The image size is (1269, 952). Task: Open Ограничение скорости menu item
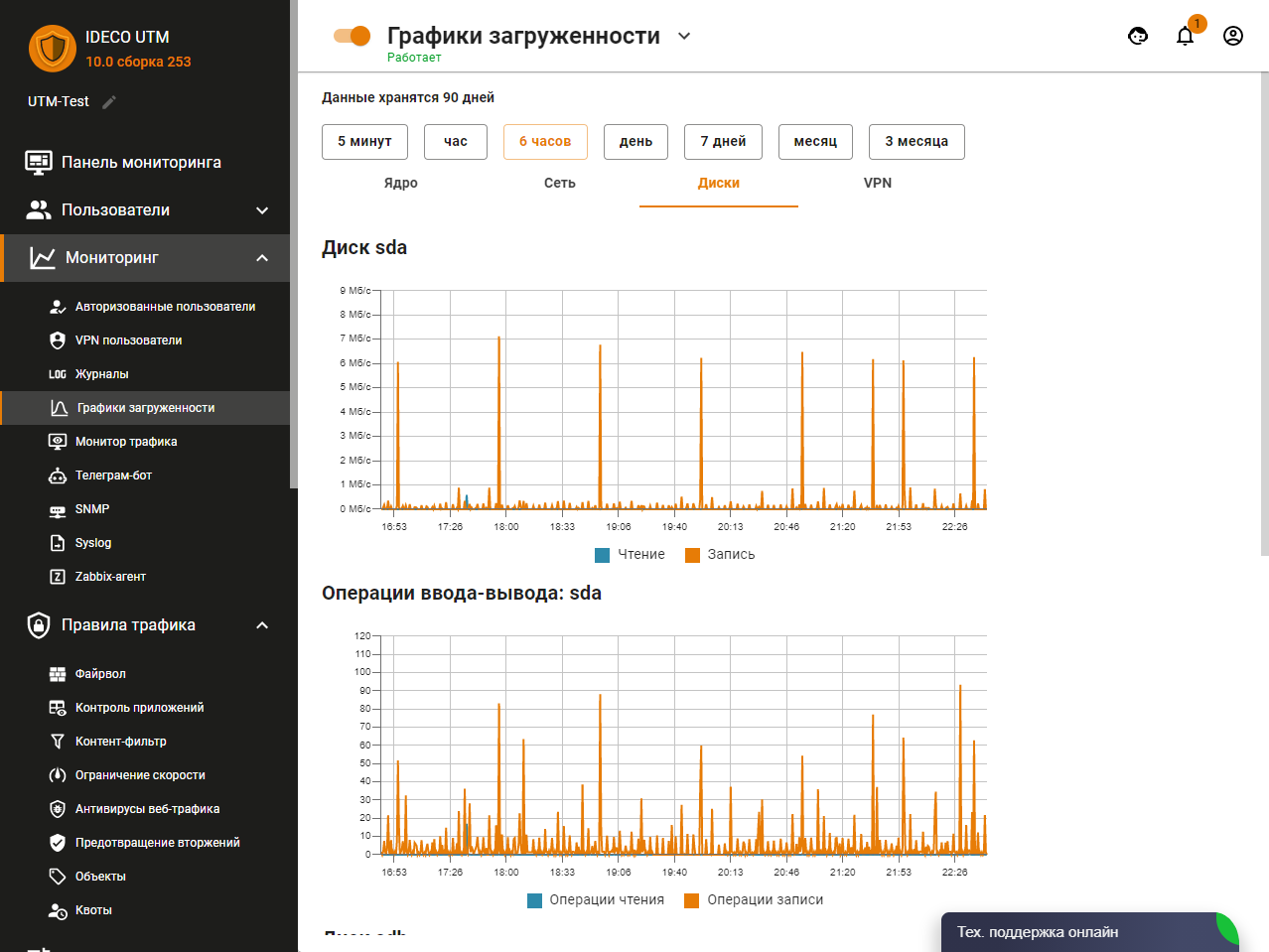[145, 775]
